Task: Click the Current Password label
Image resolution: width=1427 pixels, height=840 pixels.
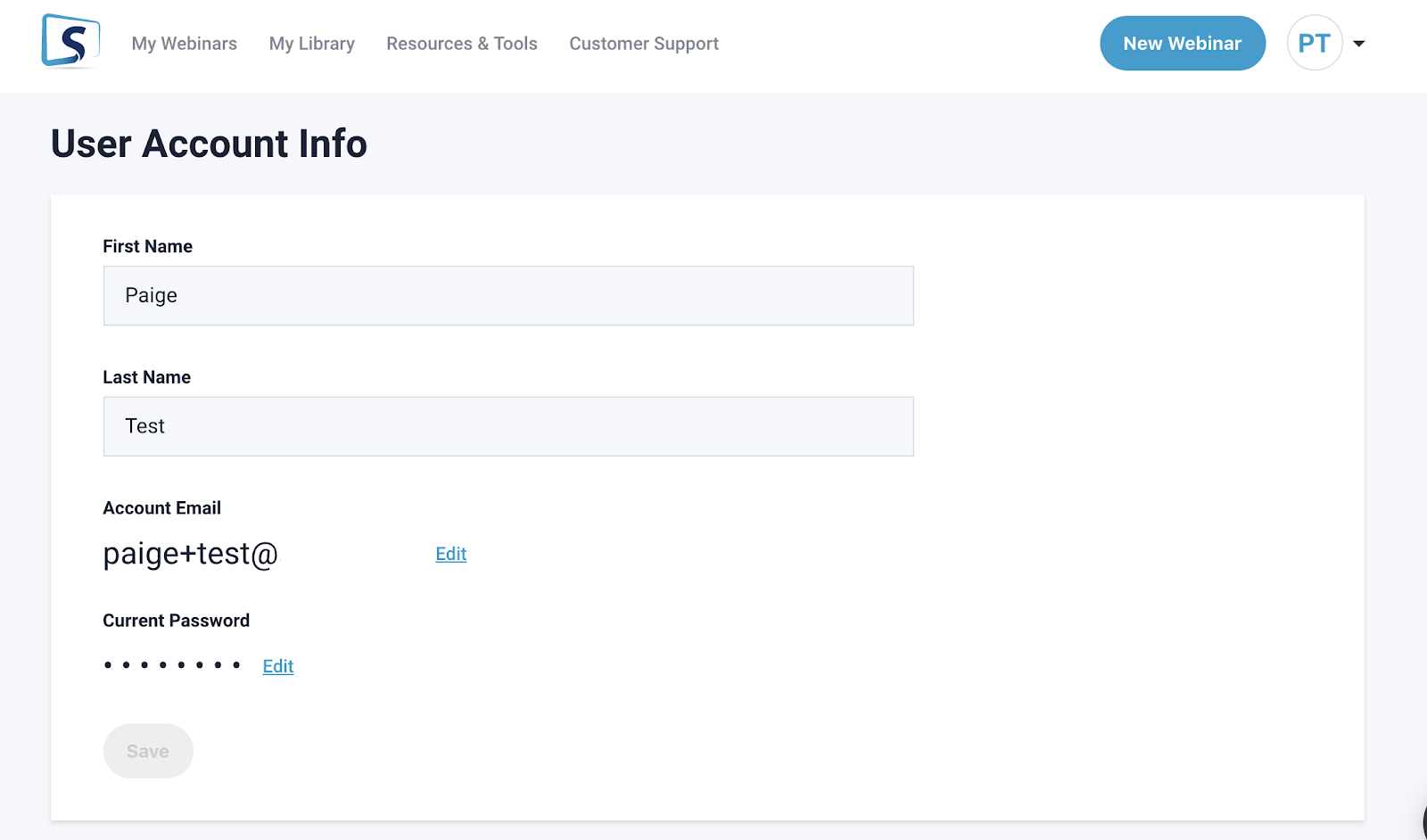Action: (x=177, y=621)
